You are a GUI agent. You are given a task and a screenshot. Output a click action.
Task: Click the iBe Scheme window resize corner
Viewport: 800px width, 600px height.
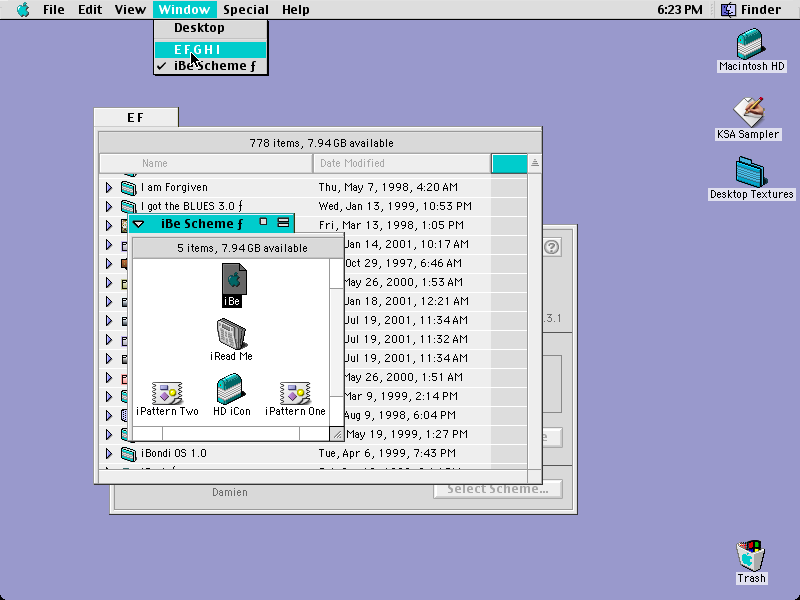click(x=337, y=435)
